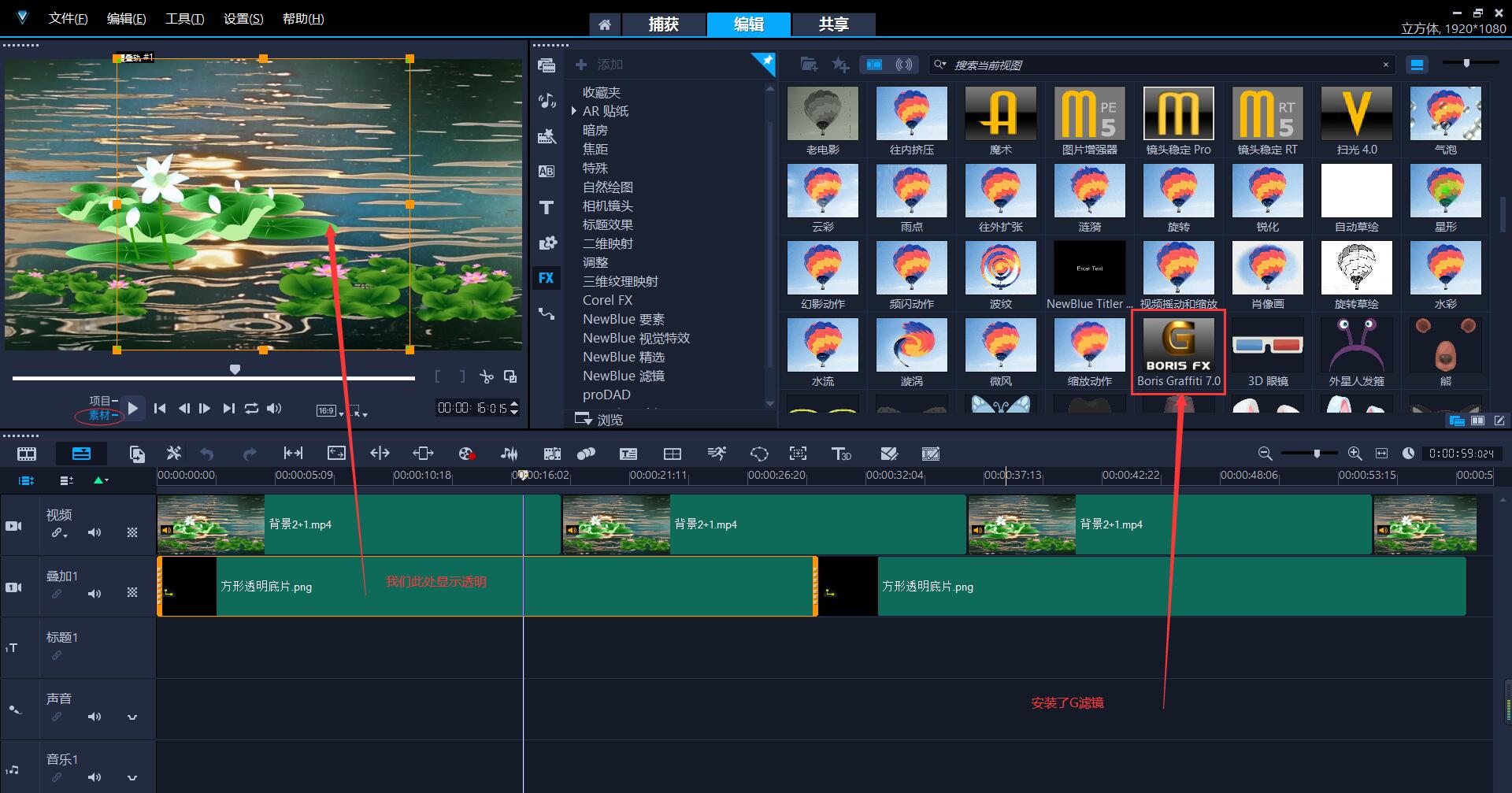Open the Subtitle Editor tool
This screenshot has height=793, width=1512.
coord(628,454)
